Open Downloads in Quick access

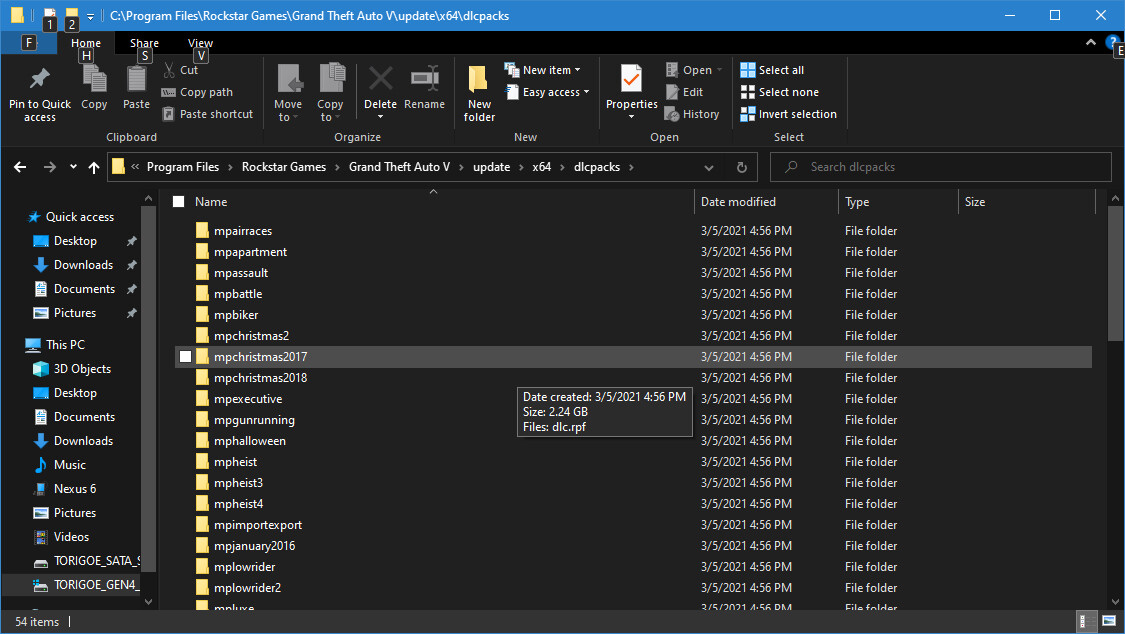coord(83,265)
